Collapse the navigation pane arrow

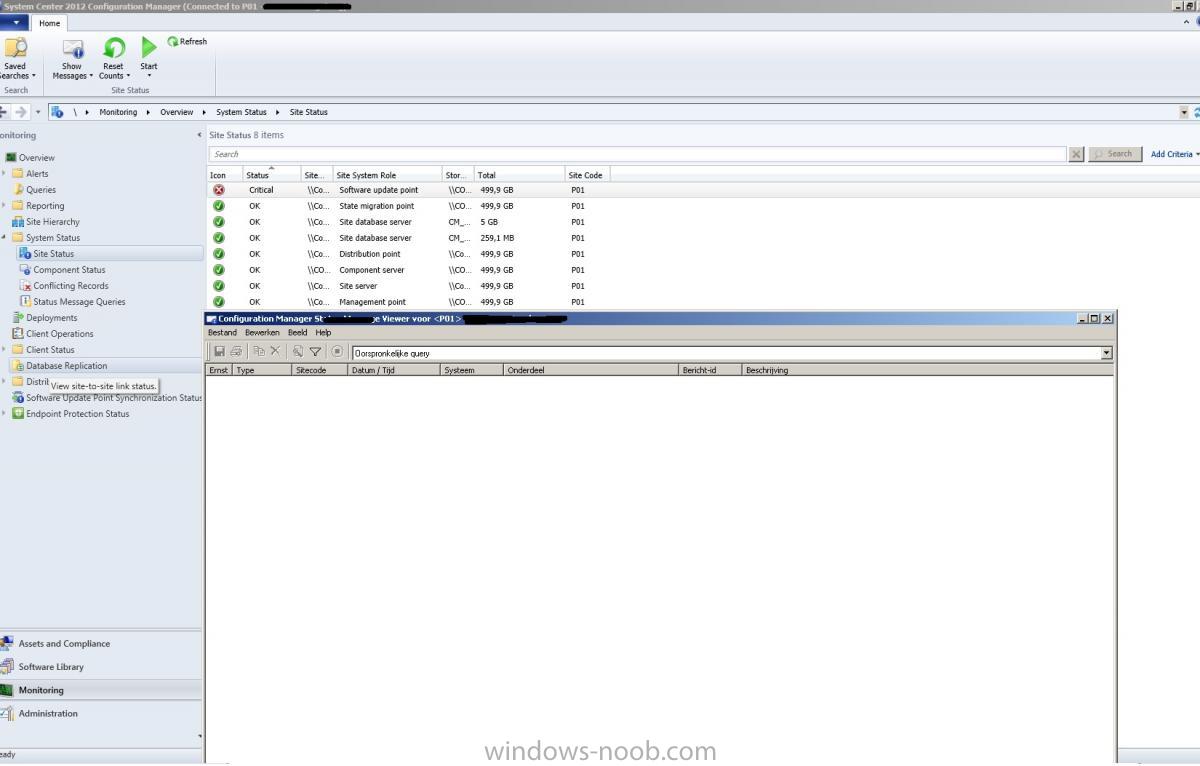[x=199, y=135]
